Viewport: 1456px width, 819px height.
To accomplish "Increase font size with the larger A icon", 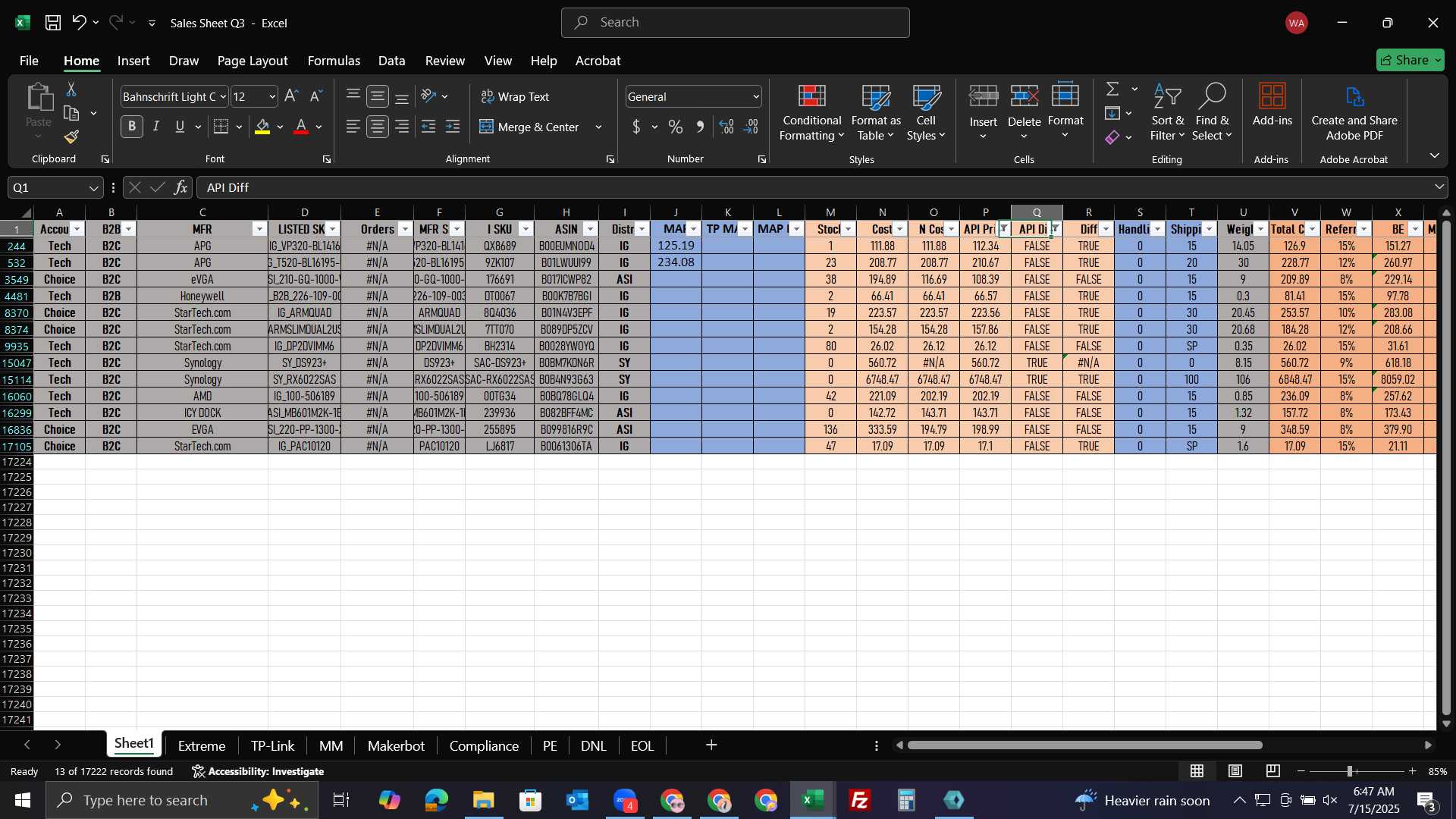I will [291, 96].
